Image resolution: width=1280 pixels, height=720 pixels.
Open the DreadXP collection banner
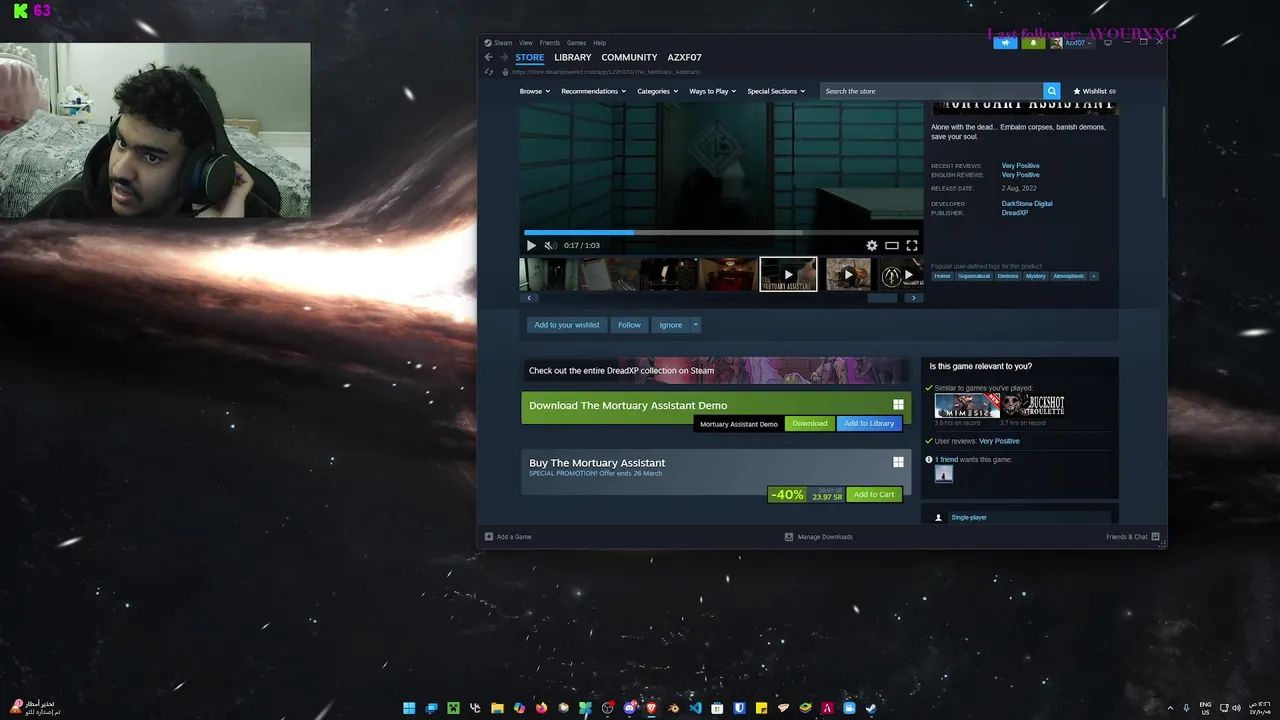(716, 370)
